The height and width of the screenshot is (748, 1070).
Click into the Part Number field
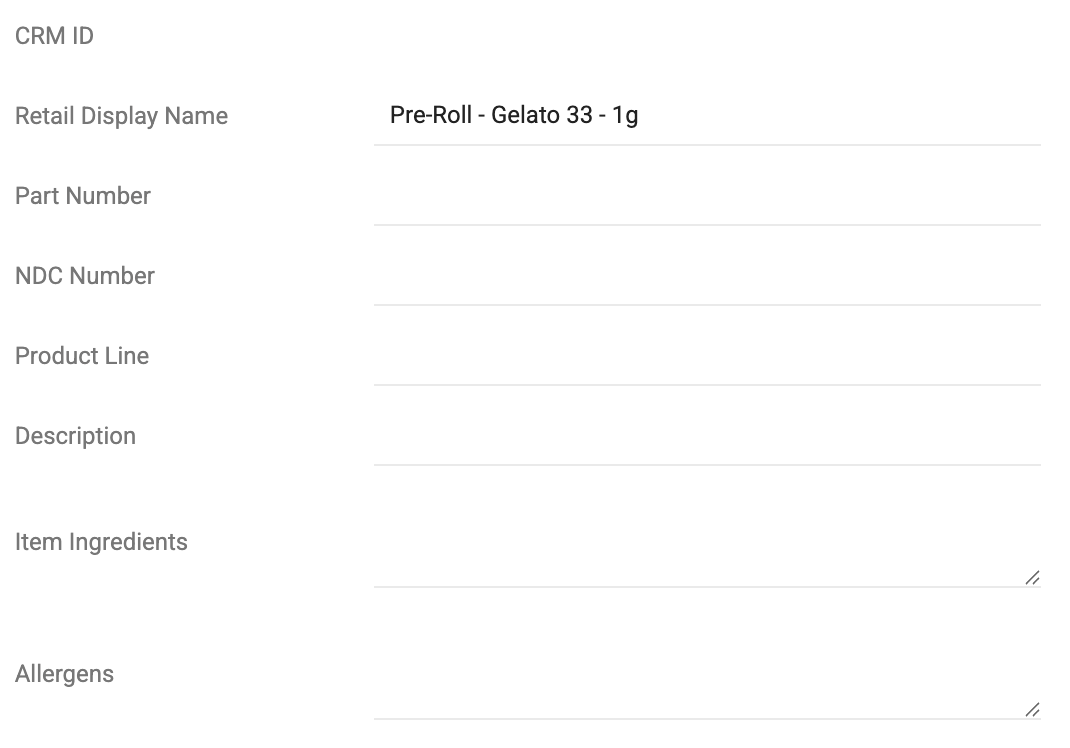pyautogui.click(x=707, y=196)
